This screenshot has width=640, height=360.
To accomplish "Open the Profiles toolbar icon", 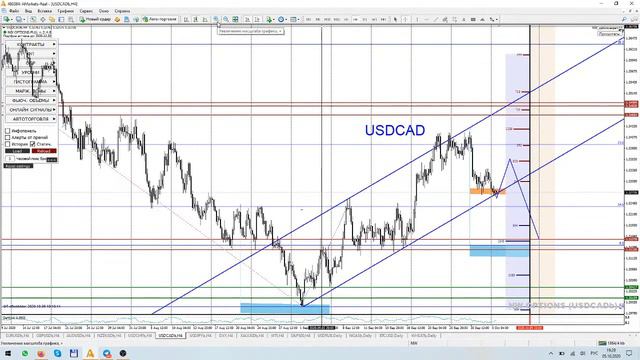I will click(x=19, y=19).
